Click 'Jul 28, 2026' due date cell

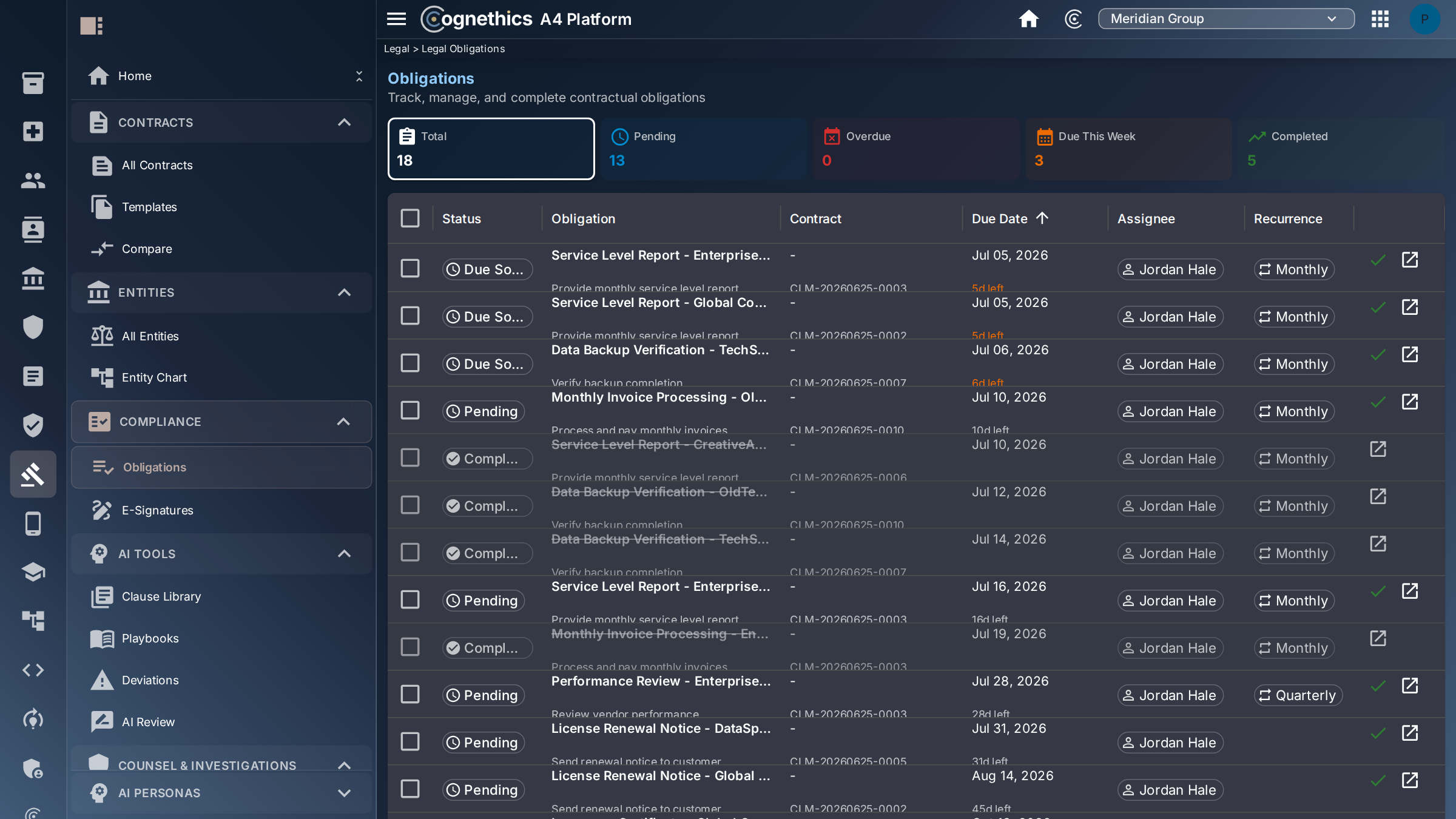(x=1010, y=681)
